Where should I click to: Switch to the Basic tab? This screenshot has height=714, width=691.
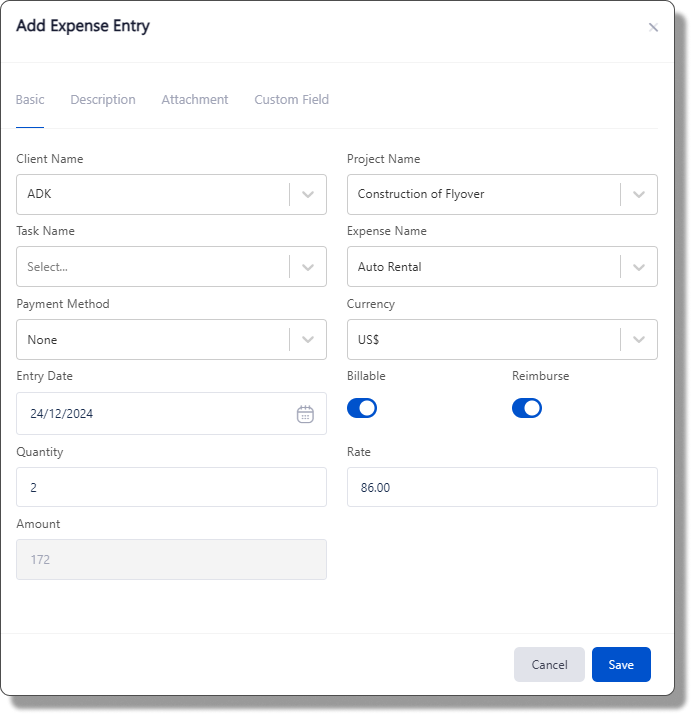(x=30, y=100)
